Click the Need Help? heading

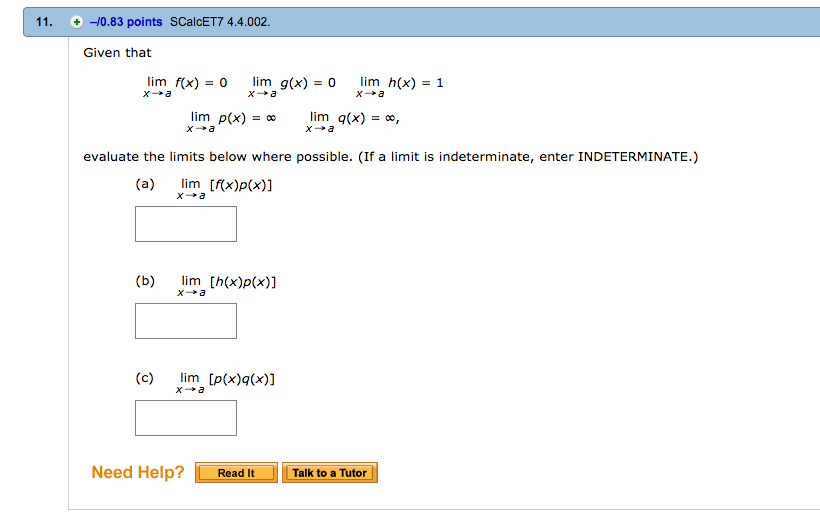[x=138, y=472]
